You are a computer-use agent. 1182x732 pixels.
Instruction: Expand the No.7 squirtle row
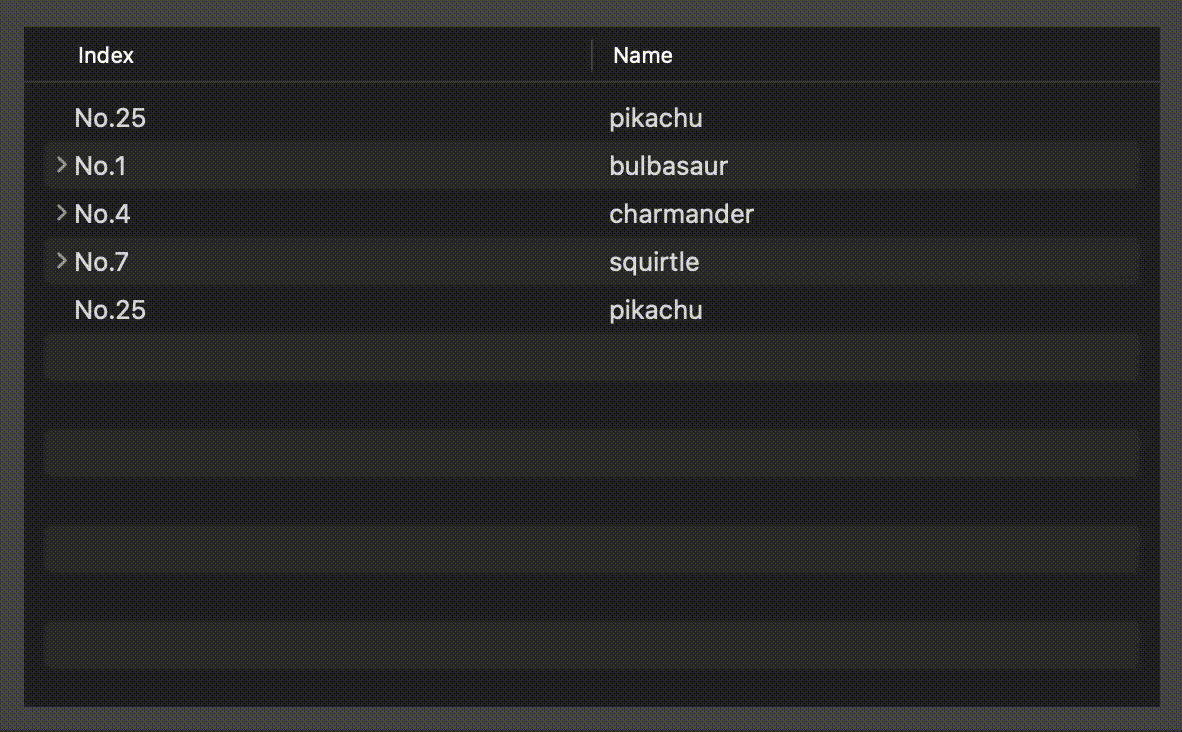61,262
